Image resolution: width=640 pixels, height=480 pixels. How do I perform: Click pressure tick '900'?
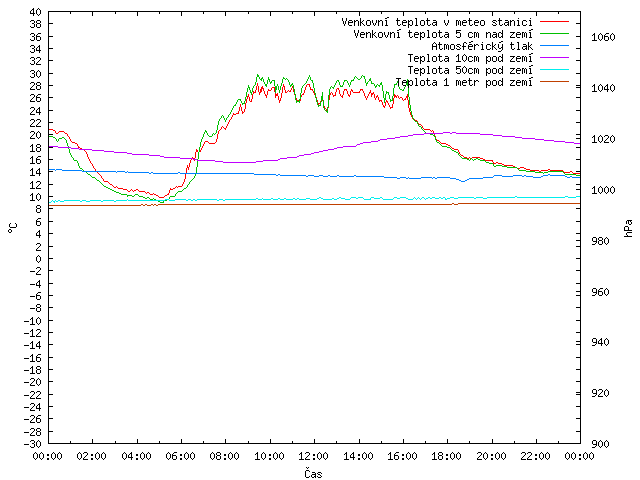(600, 444)
